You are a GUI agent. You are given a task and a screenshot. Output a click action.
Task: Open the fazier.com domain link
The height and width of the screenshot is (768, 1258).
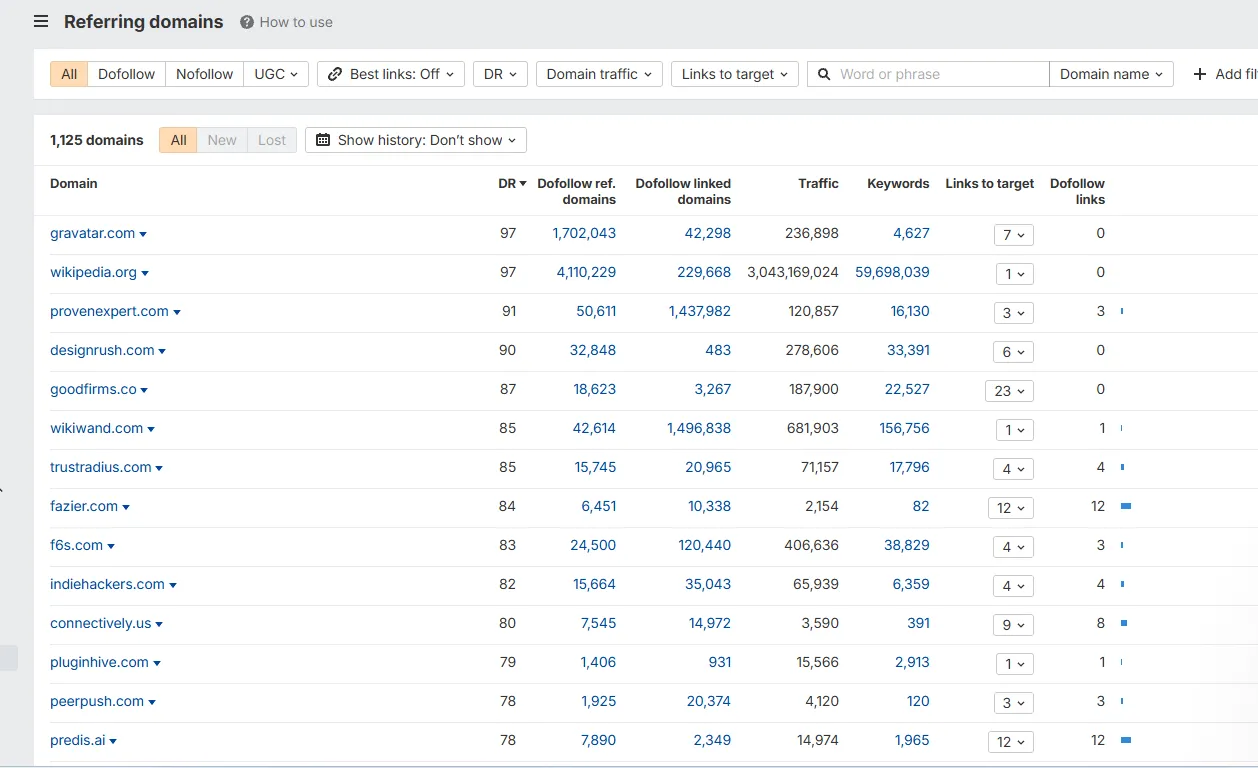(84, 506)
